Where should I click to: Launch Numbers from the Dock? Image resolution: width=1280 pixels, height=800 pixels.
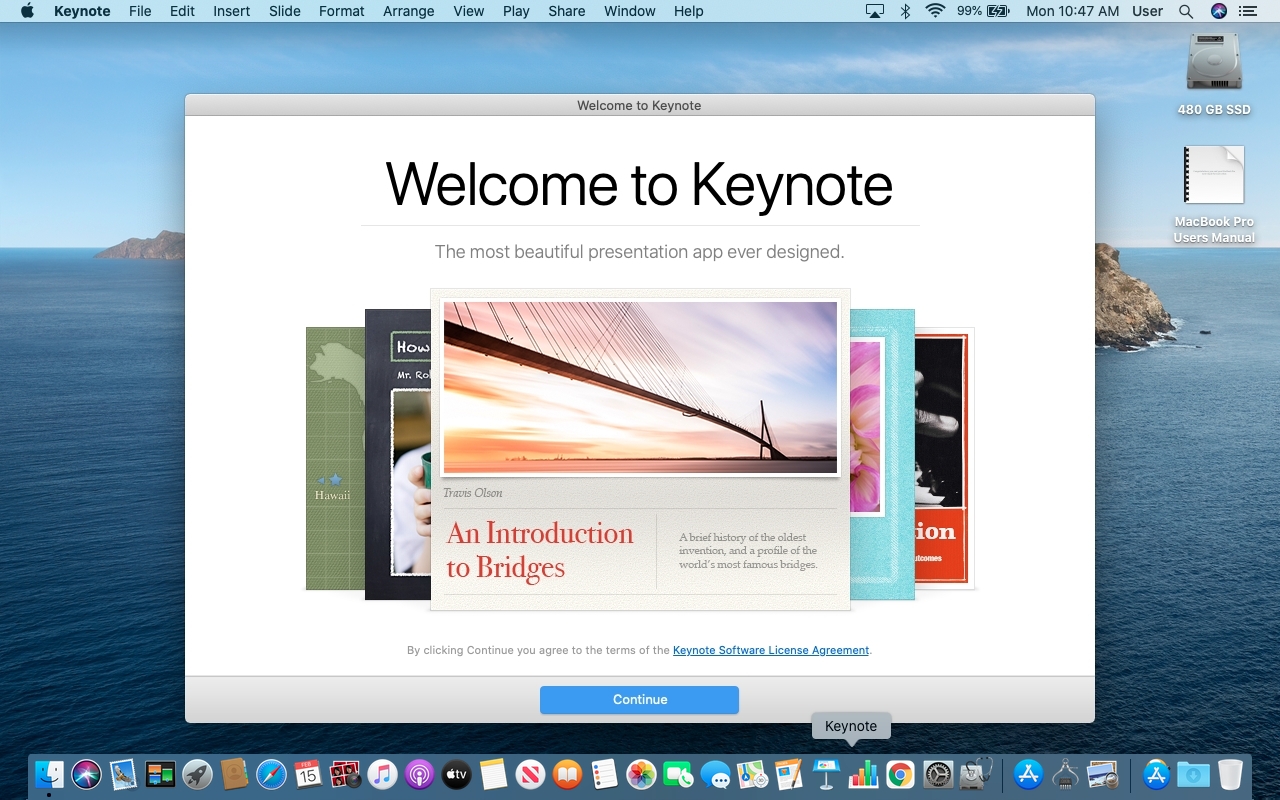pyautogui.click(x=863, y=774)
